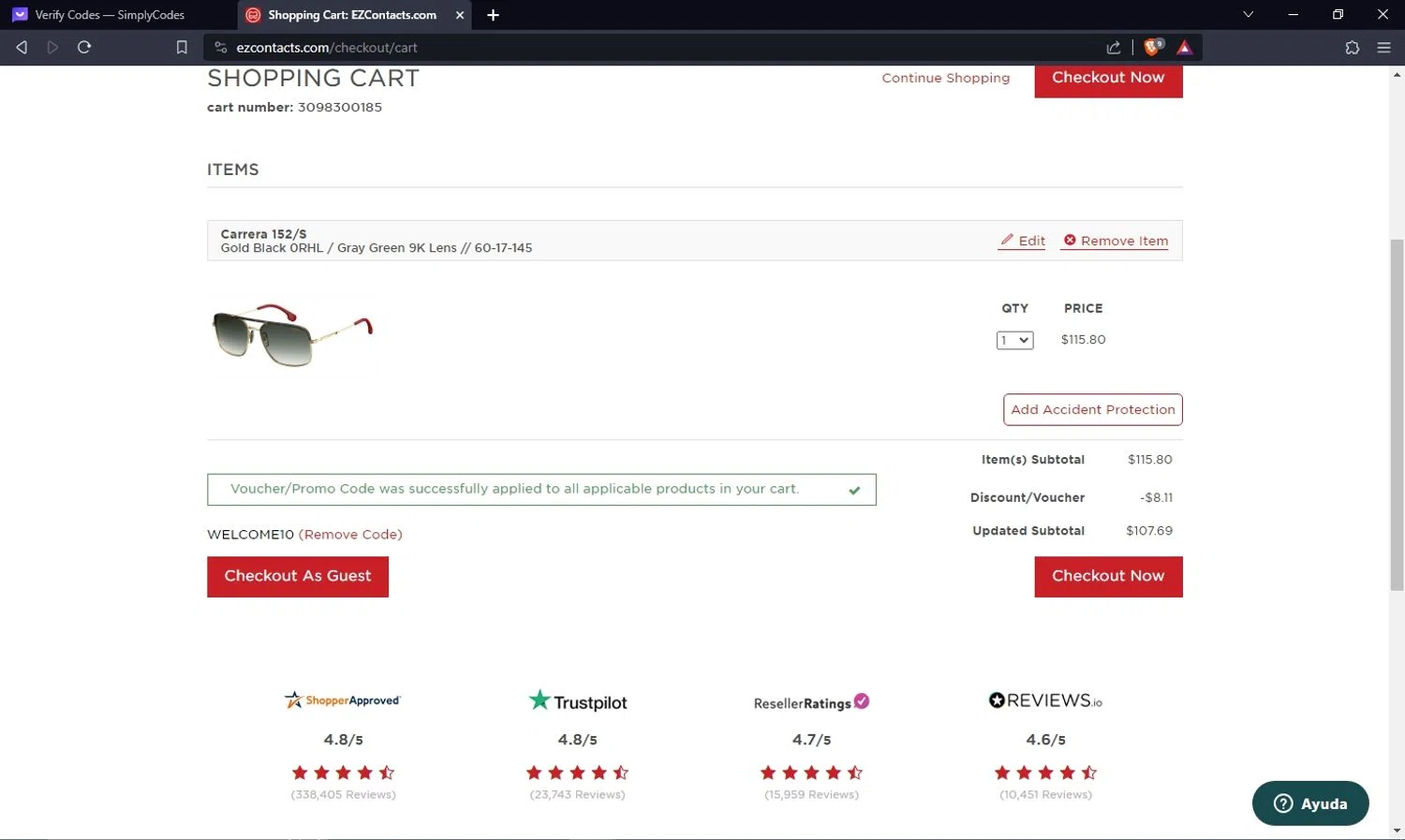The width and height of the screenshot is (1405, 840).
Task: Click Updated Subtotal $107.69
Action: [x=1149, y=531]
